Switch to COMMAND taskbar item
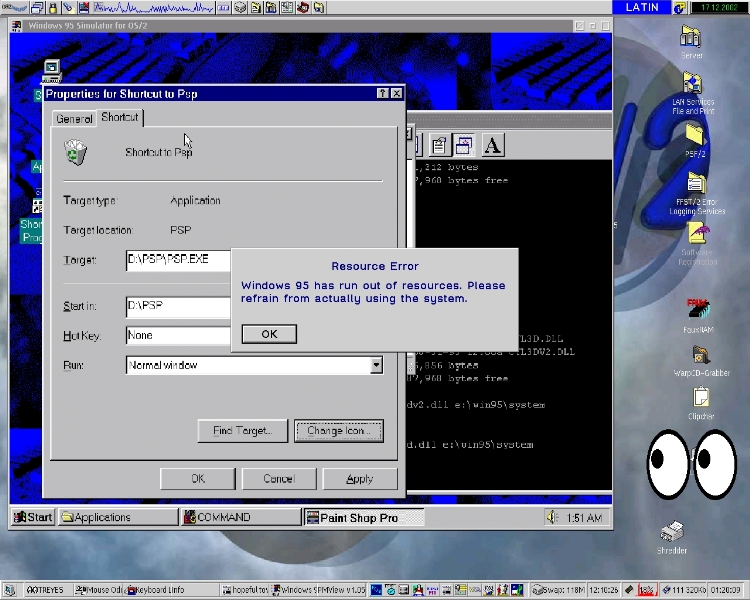Screen dimensions: 750x600 pos(241,517)
